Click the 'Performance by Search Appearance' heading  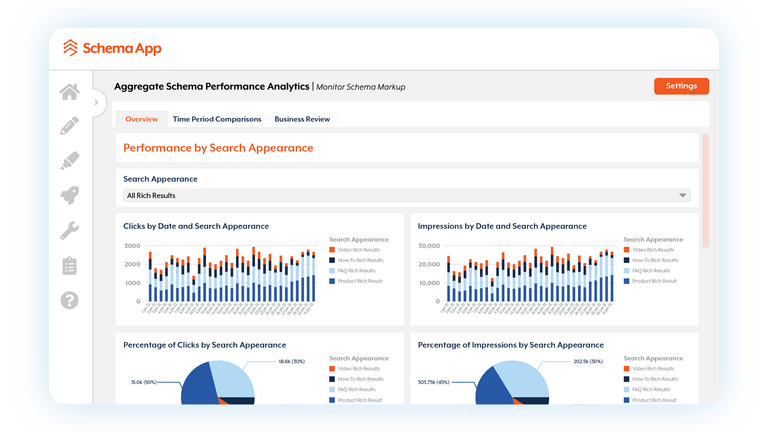(218, 148)
